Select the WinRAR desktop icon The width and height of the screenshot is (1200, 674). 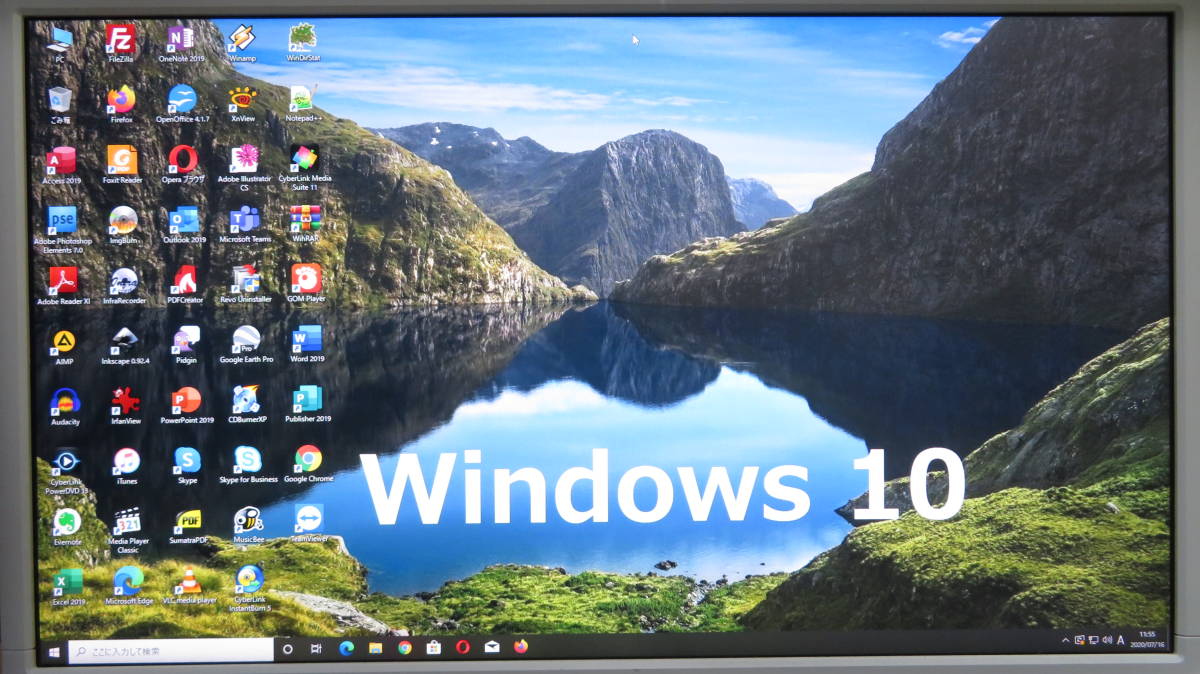pos(305,225)
